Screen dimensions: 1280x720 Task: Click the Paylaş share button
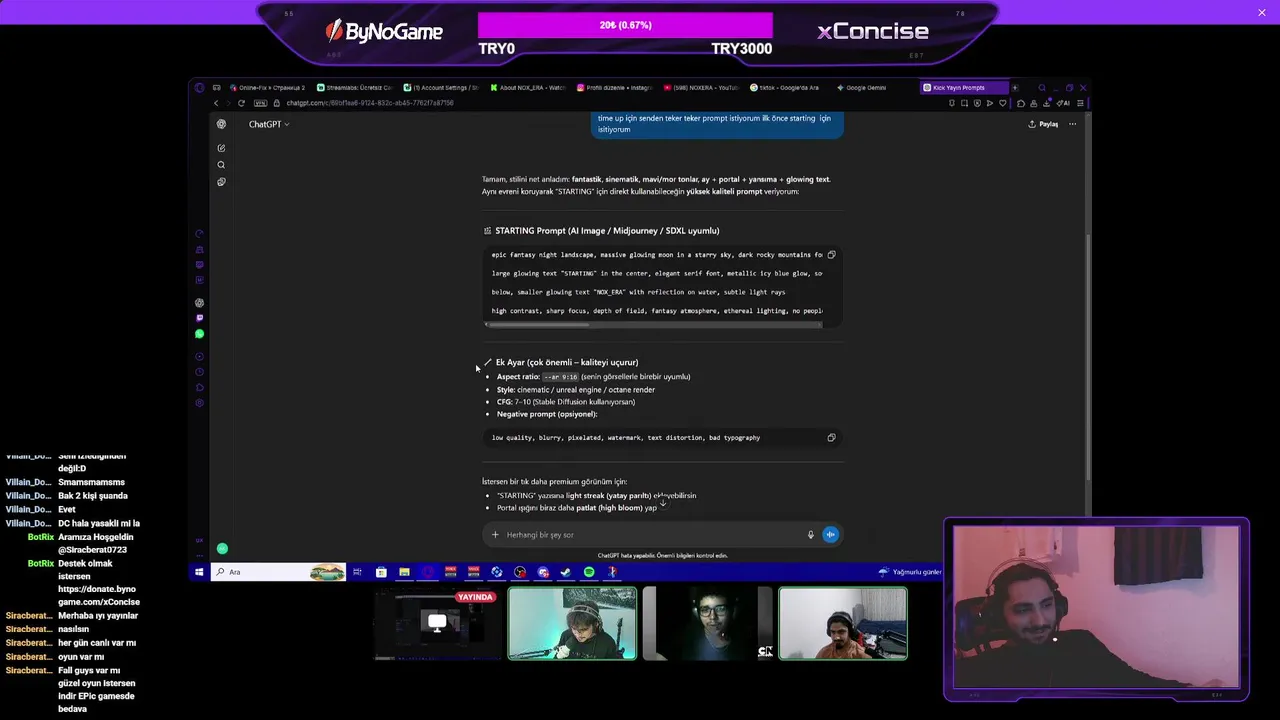[1043, 124]
